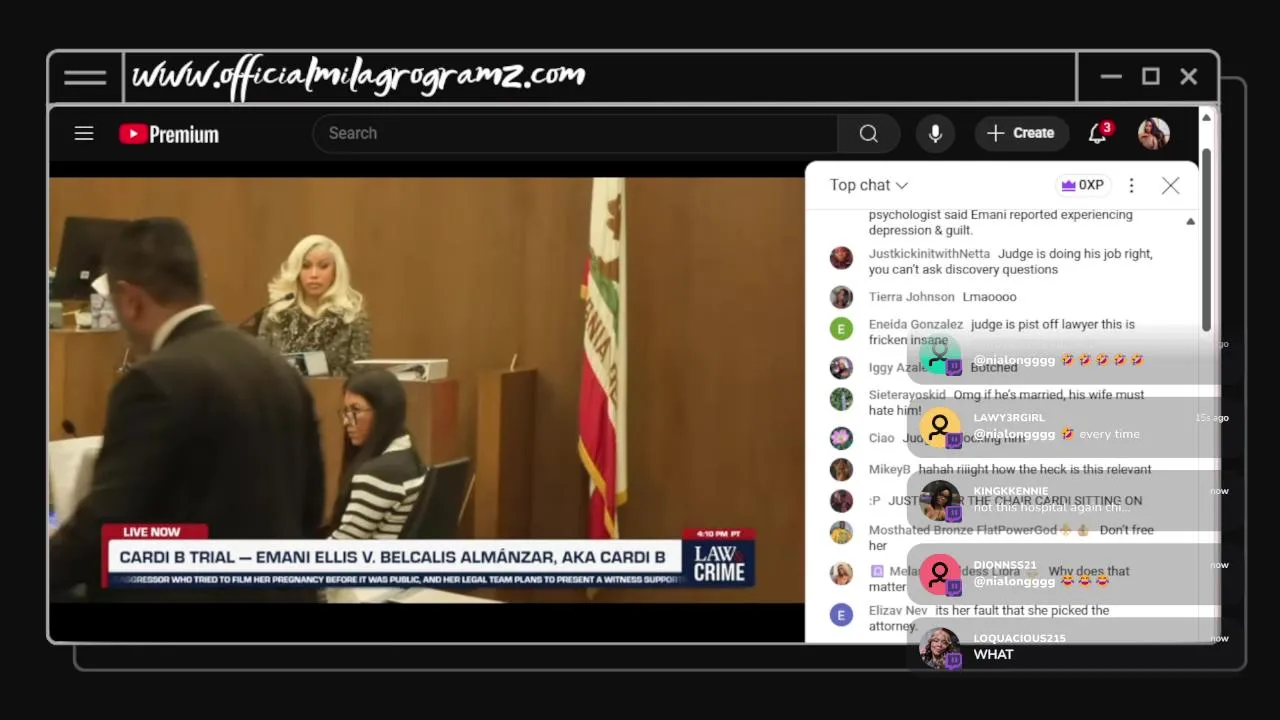The width and height of the screenshot is (1280, 720).
Task: Click the LAWY3RGIRL overlay chat message
Action: tap(1064, 426)
